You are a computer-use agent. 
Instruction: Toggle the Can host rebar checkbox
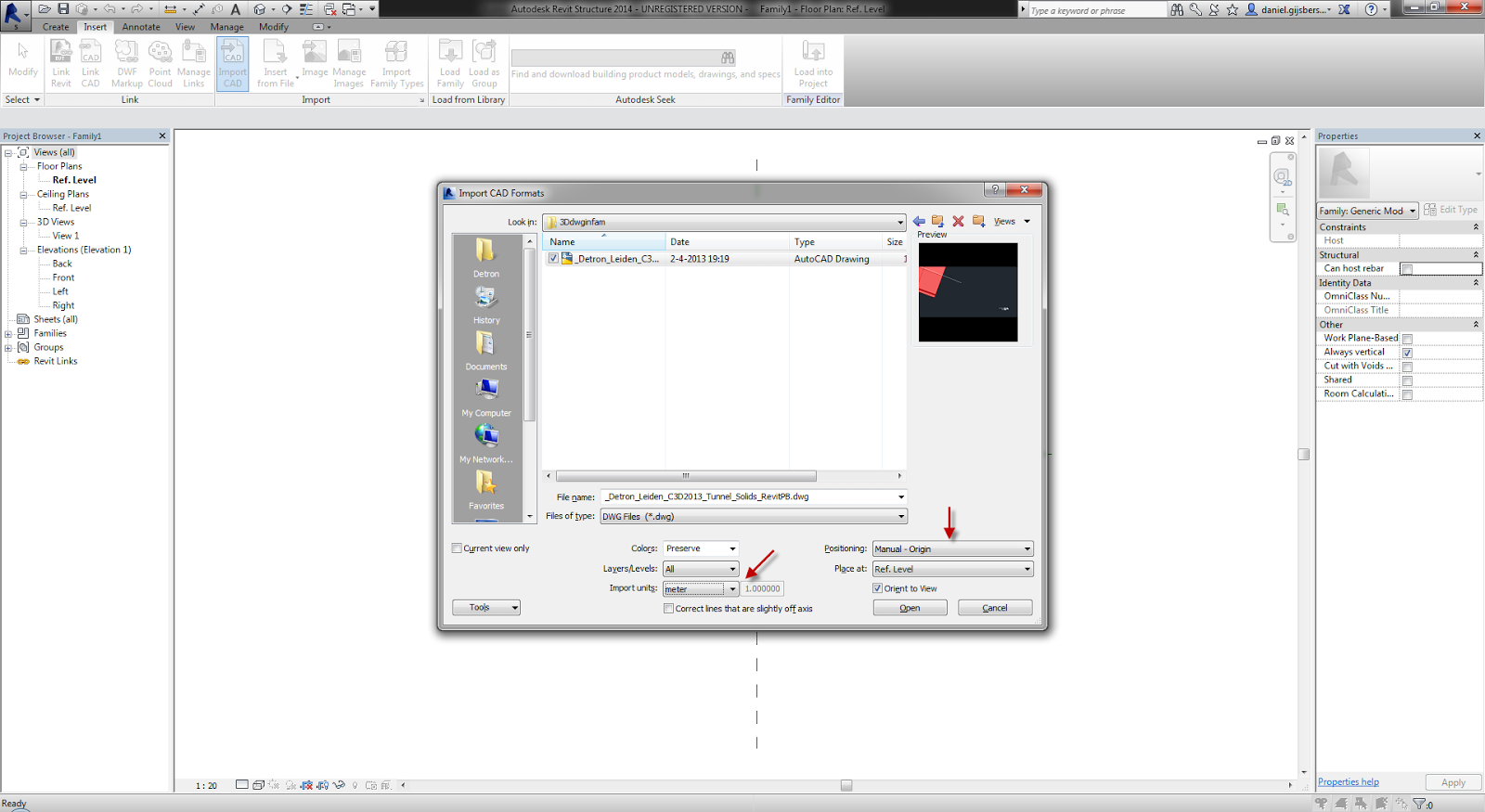tap(1407, 269)
